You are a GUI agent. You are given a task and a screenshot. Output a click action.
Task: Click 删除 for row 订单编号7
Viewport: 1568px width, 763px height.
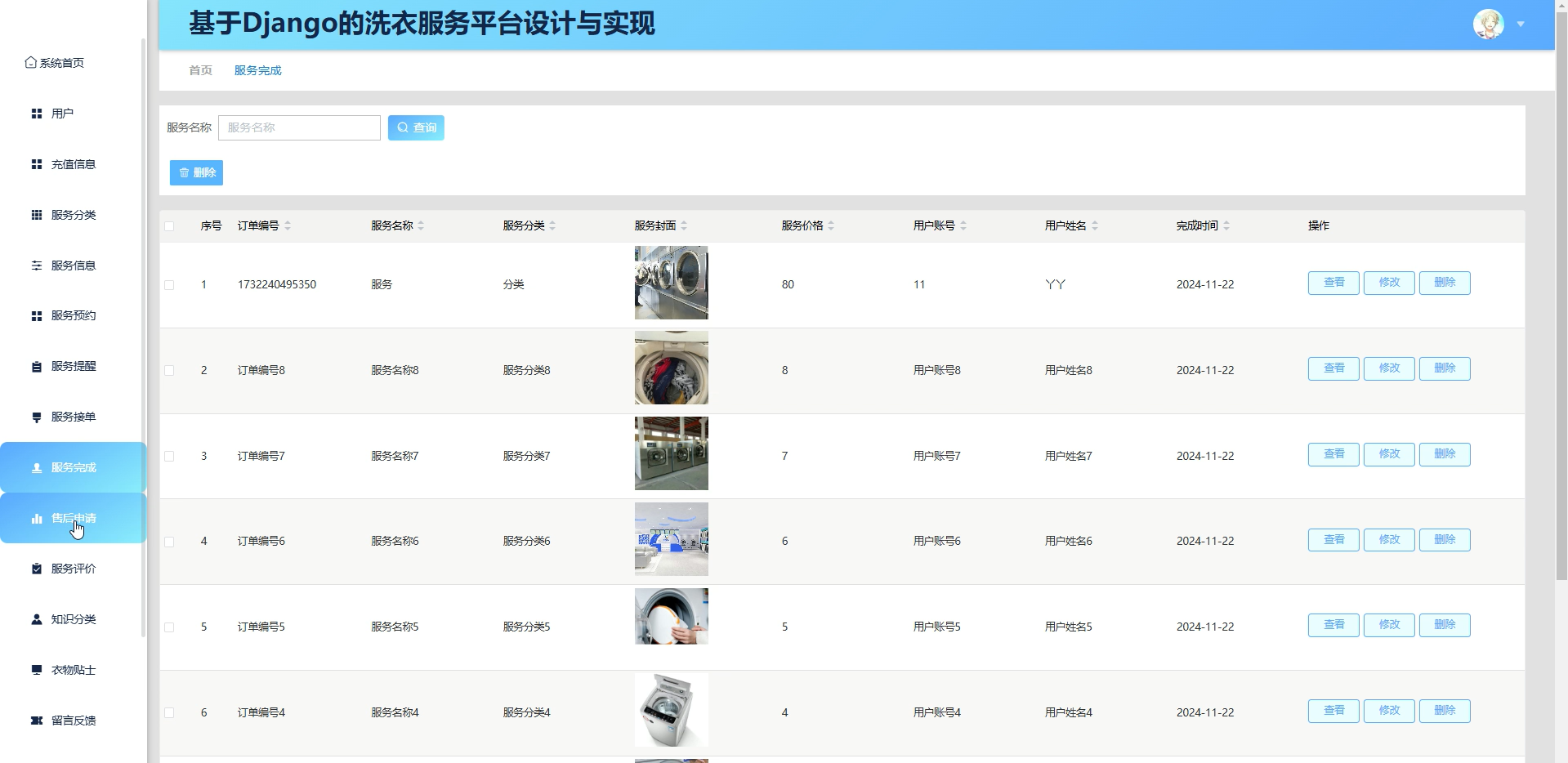pyautogui.click(x=1445, y=454)
